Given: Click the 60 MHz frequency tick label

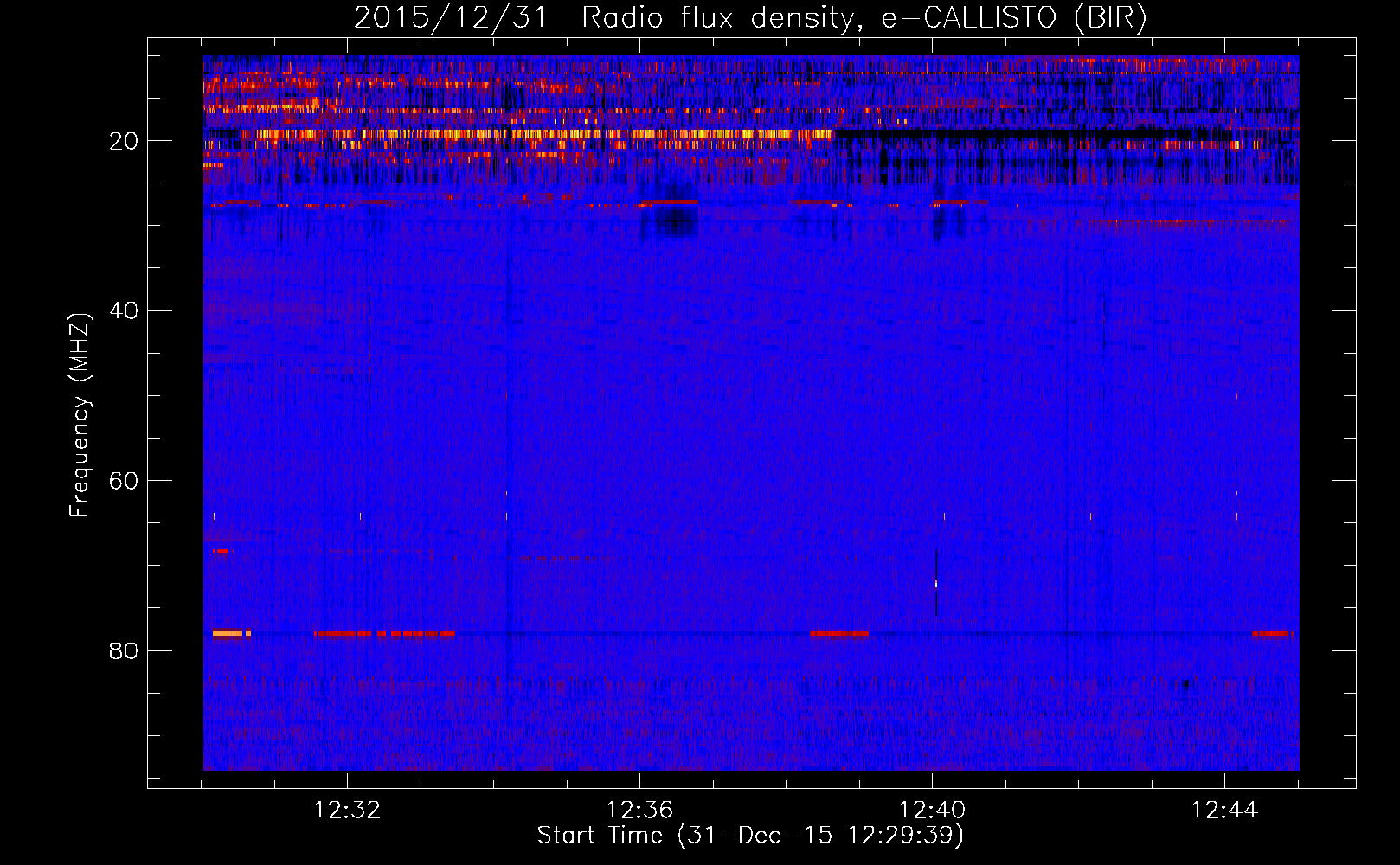Looking at the screenshot, I should pyautogui.click(x=124, y=481).
